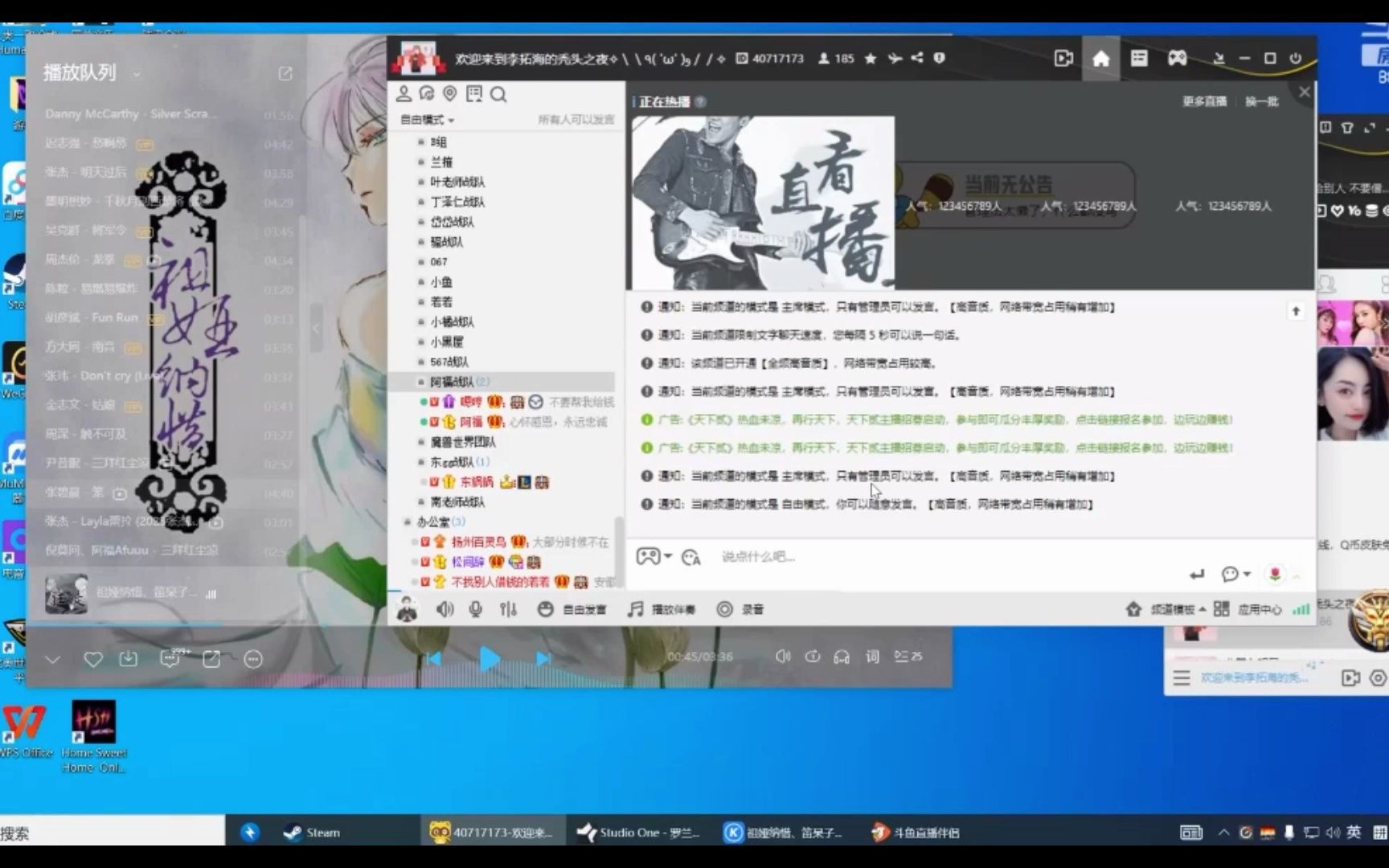
Task: Select Danny McCarthy - Silver Scra... in queue
Action: pos(169,114)
